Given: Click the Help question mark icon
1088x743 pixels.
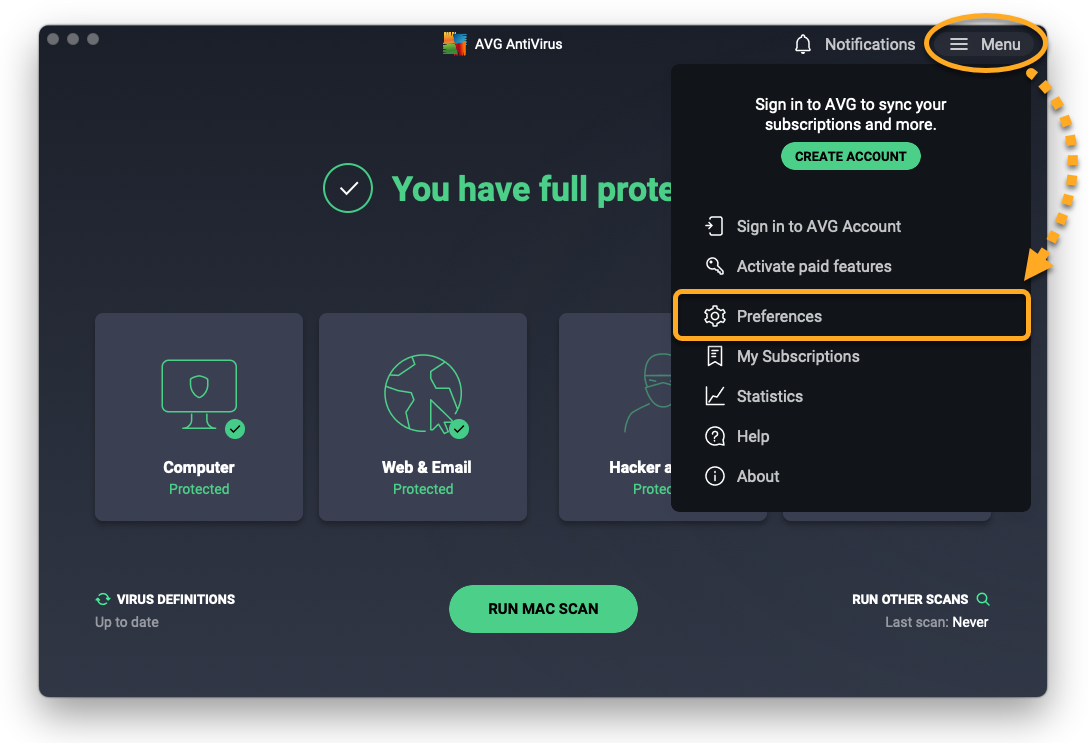Looking at the screenshot, I should (714, 436).
